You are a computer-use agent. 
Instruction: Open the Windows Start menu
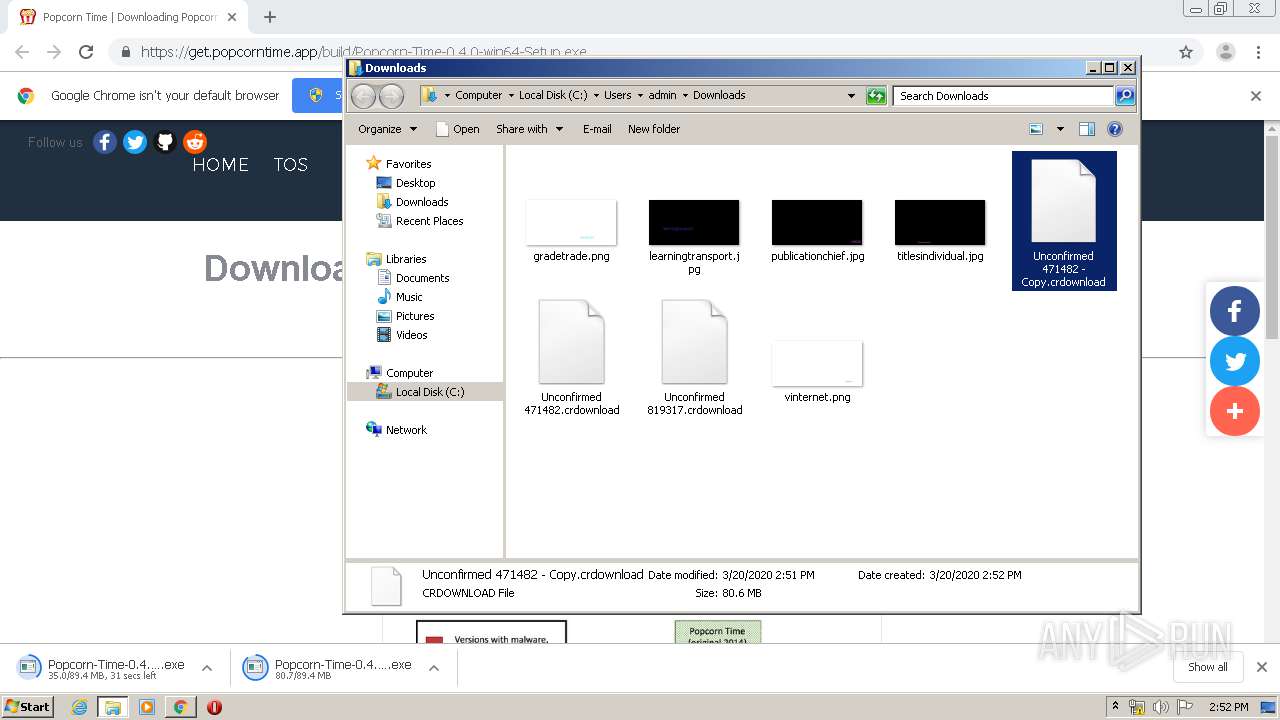[x=27, y=707]
